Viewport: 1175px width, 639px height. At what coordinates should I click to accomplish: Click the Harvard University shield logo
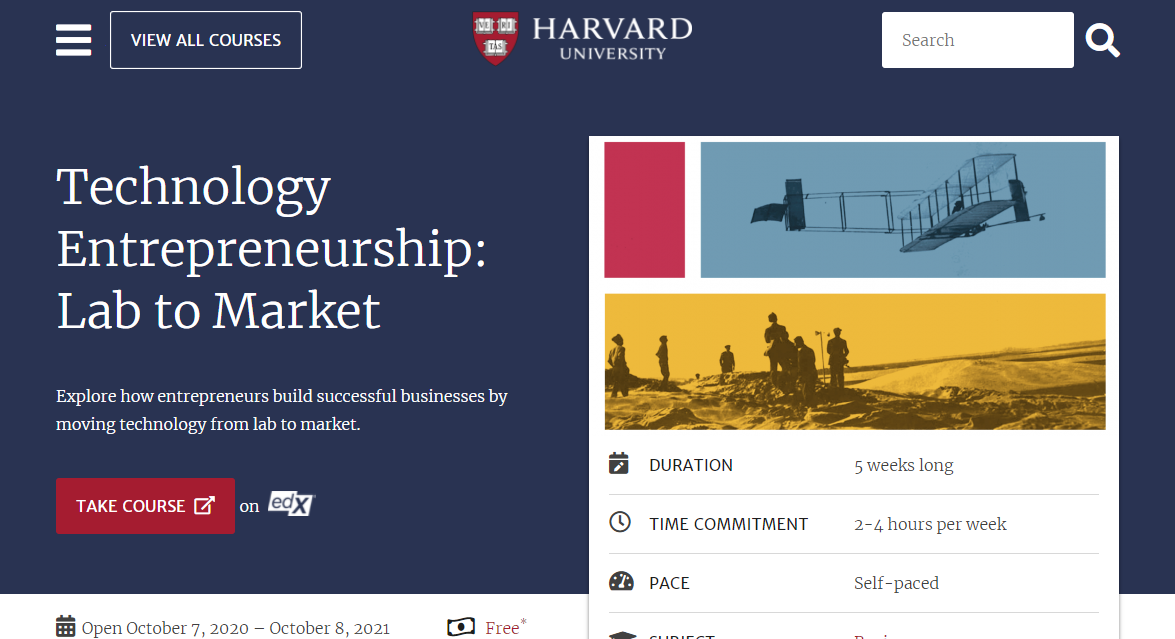pyautogui.click(x=494, y=39)
